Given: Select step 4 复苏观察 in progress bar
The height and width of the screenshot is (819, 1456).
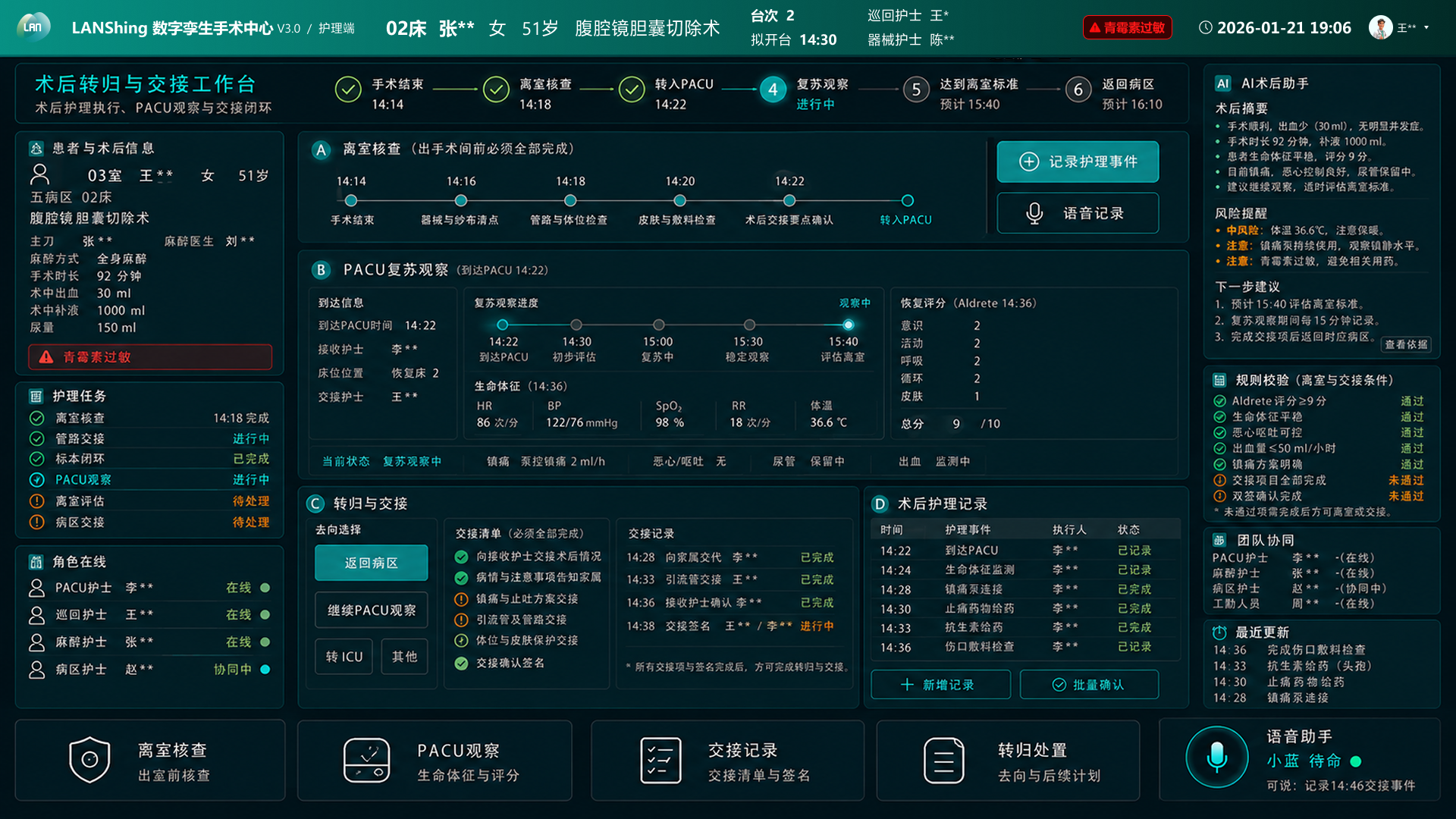Looking at the screenshot, I should 773,90.
